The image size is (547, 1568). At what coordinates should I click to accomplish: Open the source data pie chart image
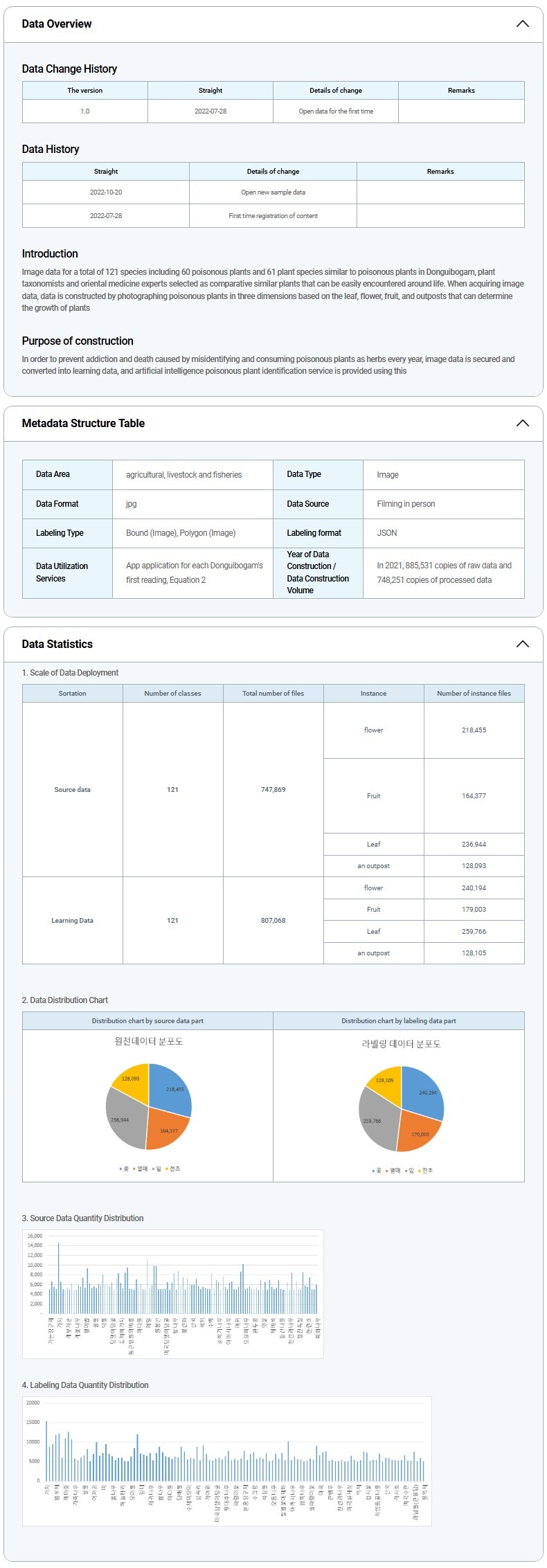point(148,1105)
